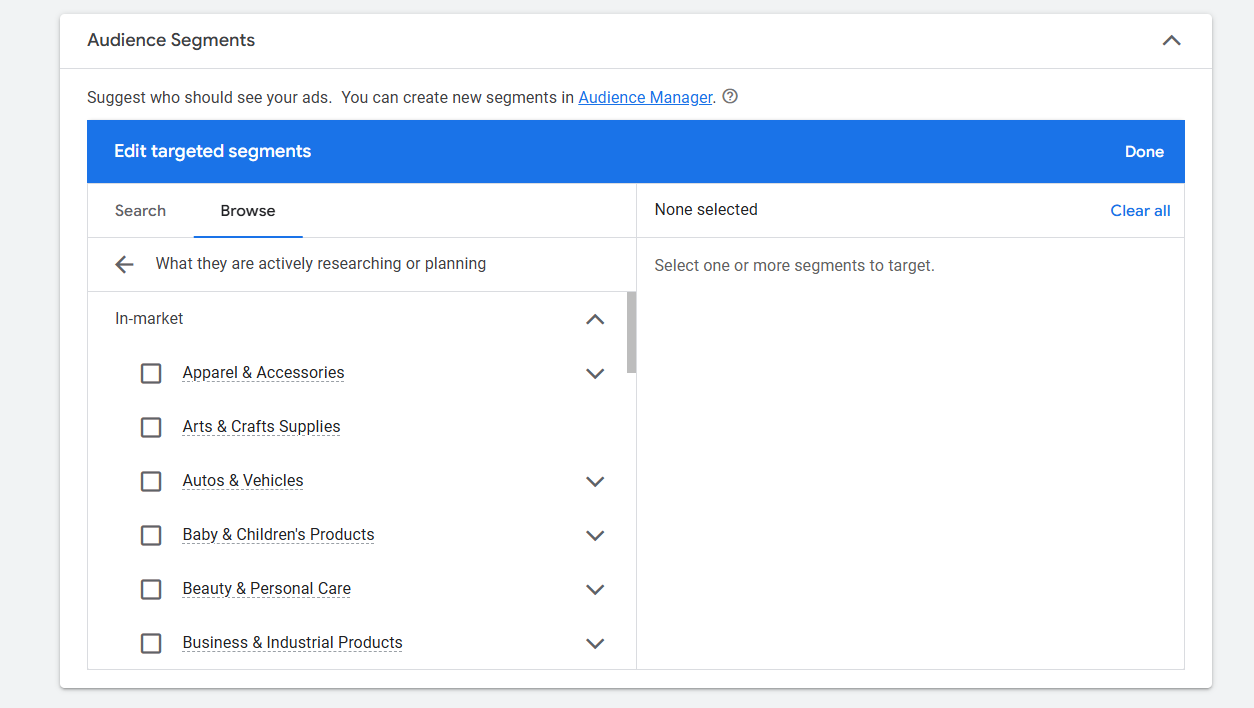The image size is (1254, 708).
Task: Click the help question mark icon
Action: (x=730, y=97)
